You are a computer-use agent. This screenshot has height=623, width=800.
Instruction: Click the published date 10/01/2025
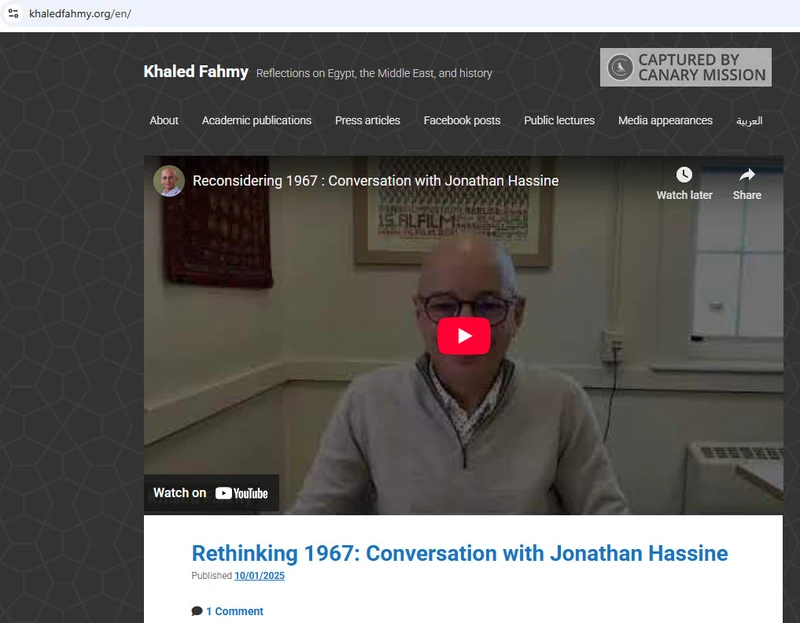(x=259, y=576)
